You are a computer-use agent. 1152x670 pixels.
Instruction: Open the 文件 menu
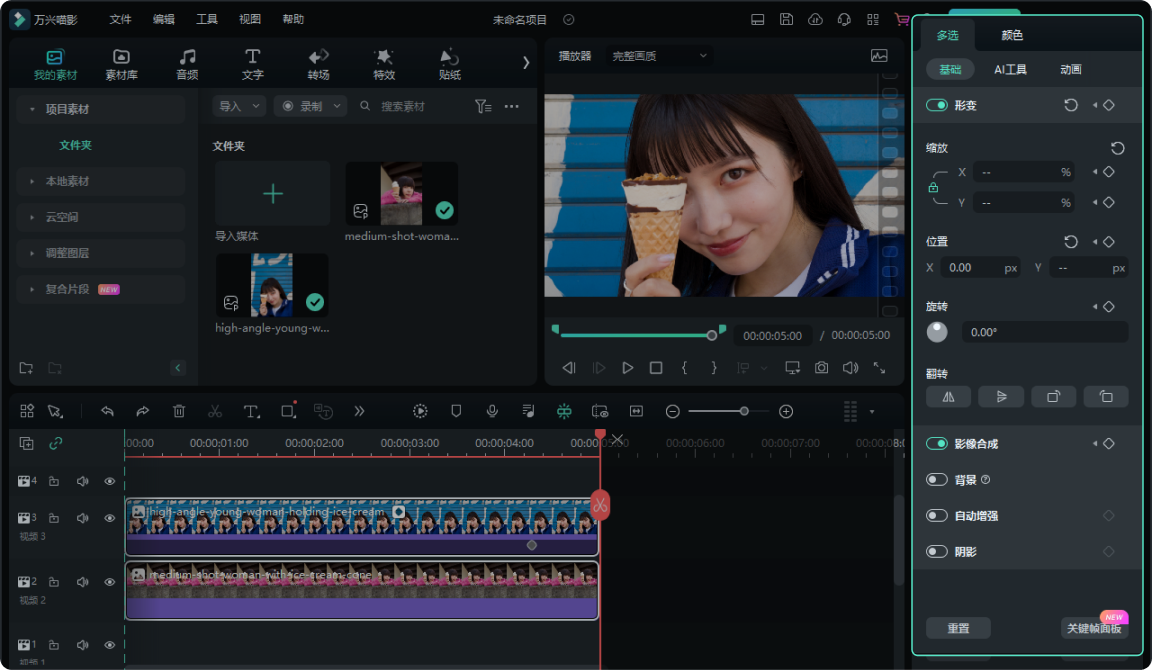(x=120, y=19)
